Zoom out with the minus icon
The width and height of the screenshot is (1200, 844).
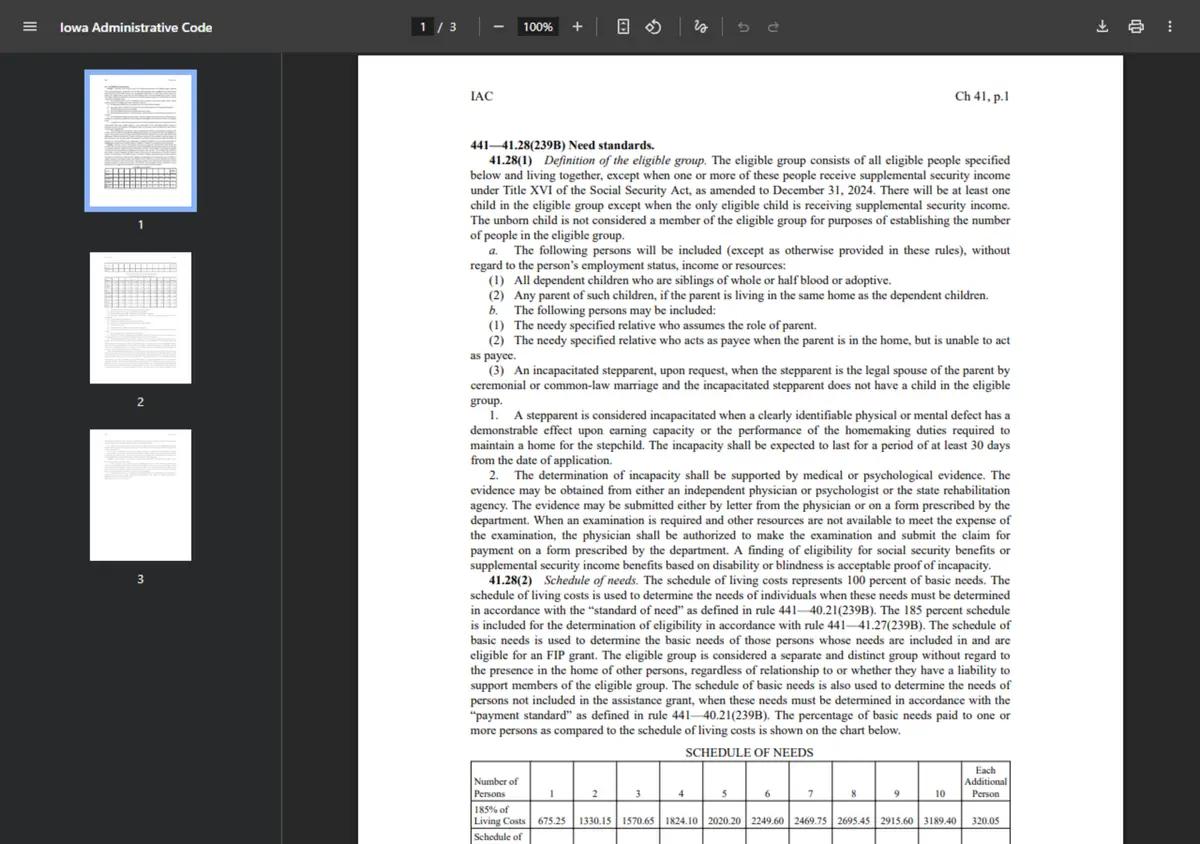tap(498, 27)
